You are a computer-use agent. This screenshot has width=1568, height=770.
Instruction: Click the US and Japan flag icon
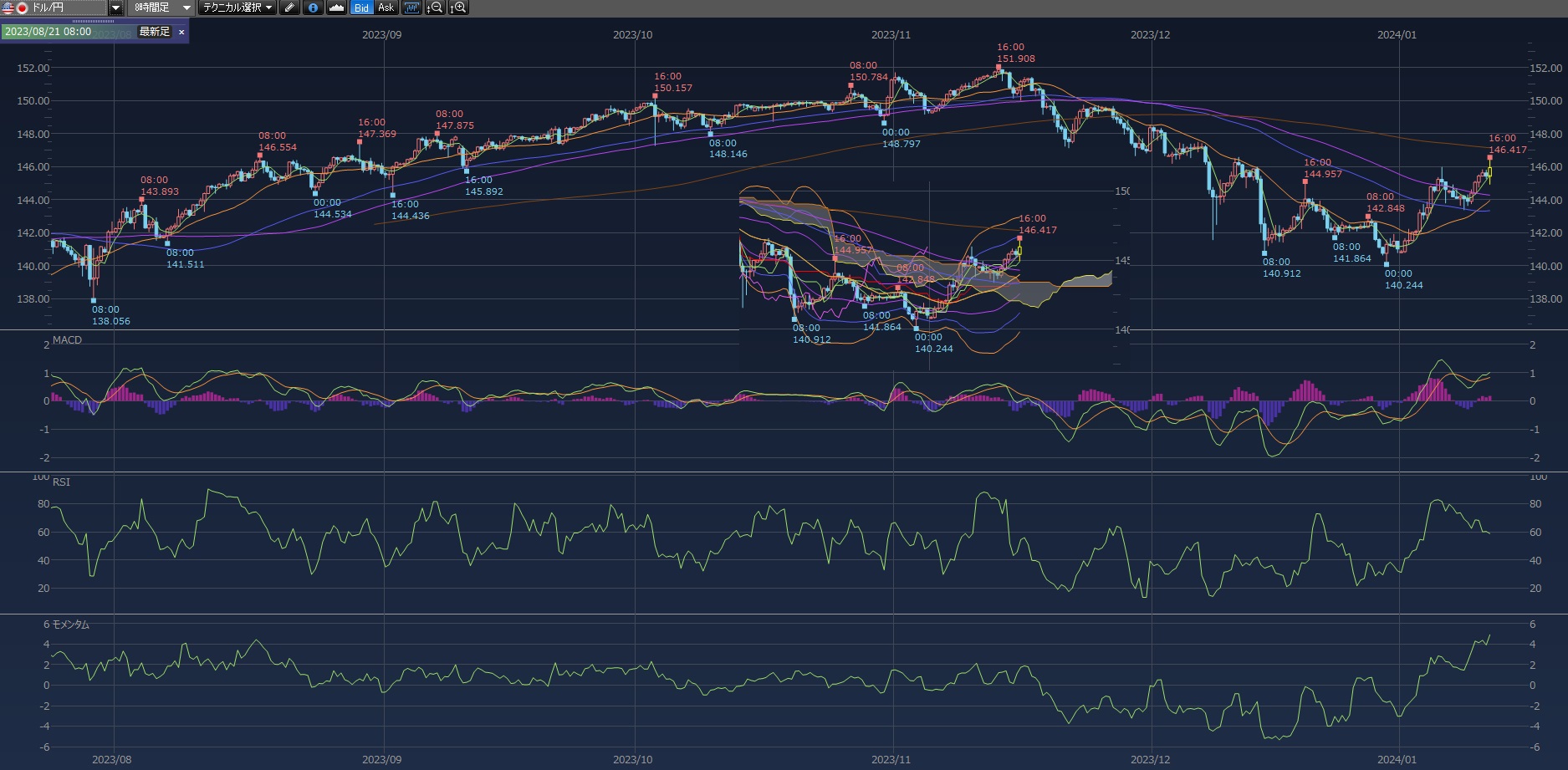[15, 8]
